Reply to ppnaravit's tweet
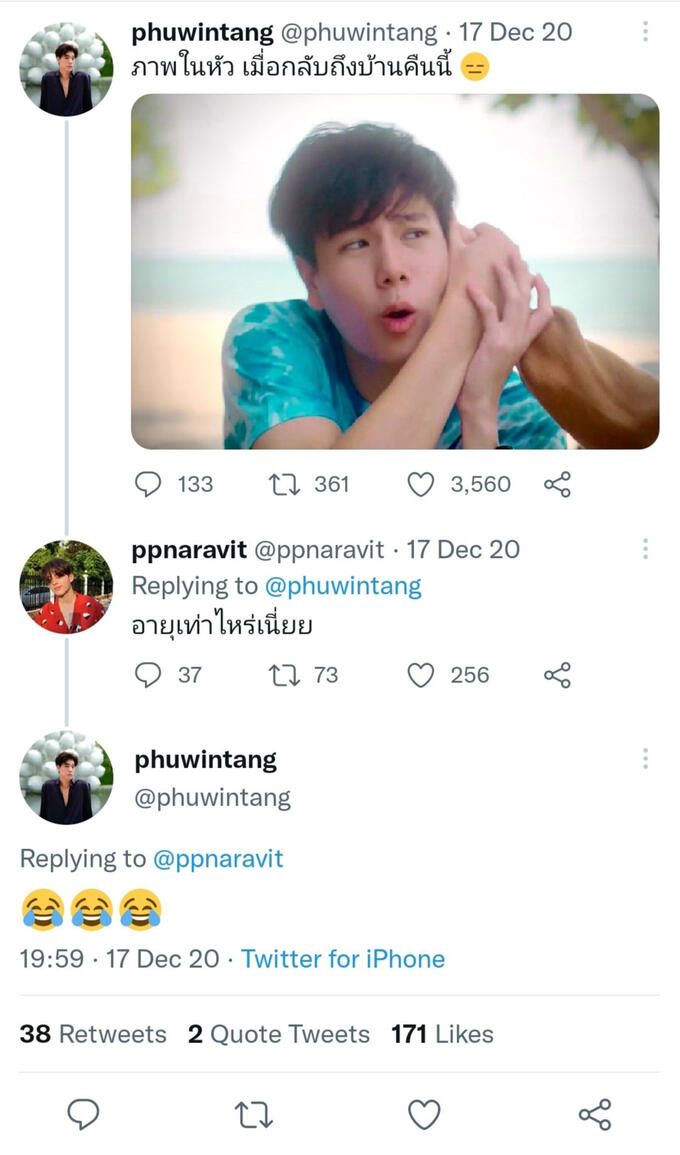This screenshot has height=1155, width=680. (148, 675)
